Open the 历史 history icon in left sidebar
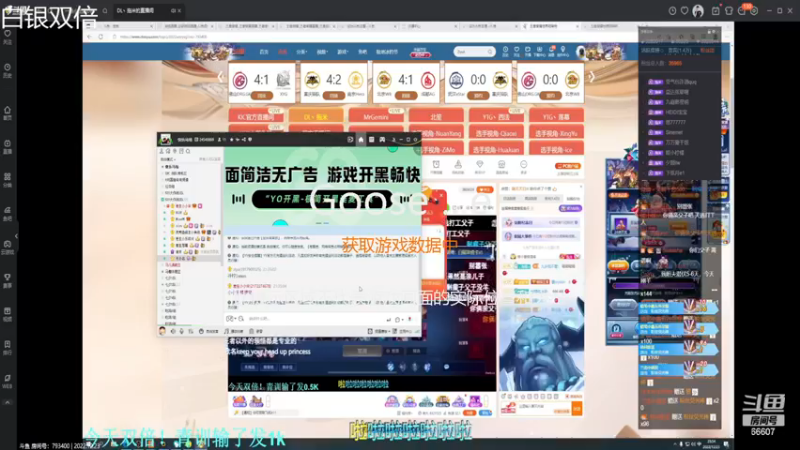 tap(8, 70)
